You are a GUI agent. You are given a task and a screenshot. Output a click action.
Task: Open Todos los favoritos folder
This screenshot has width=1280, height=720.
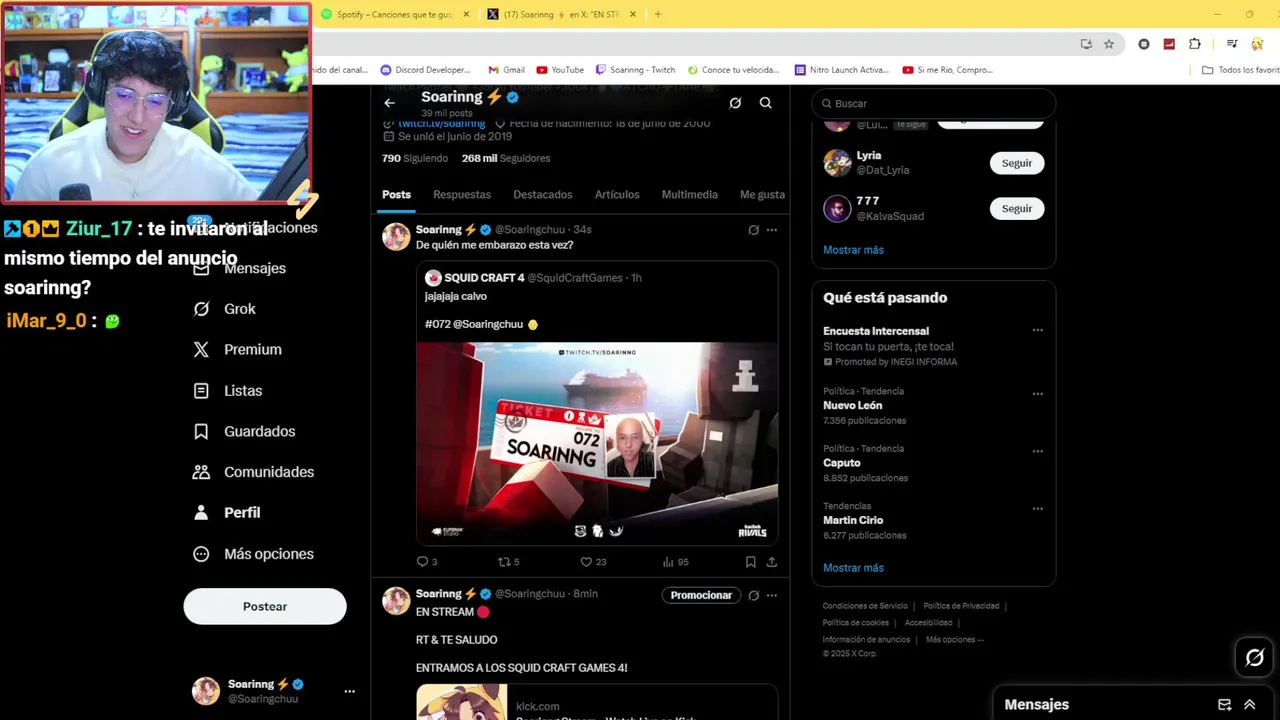click(1241, 70)
